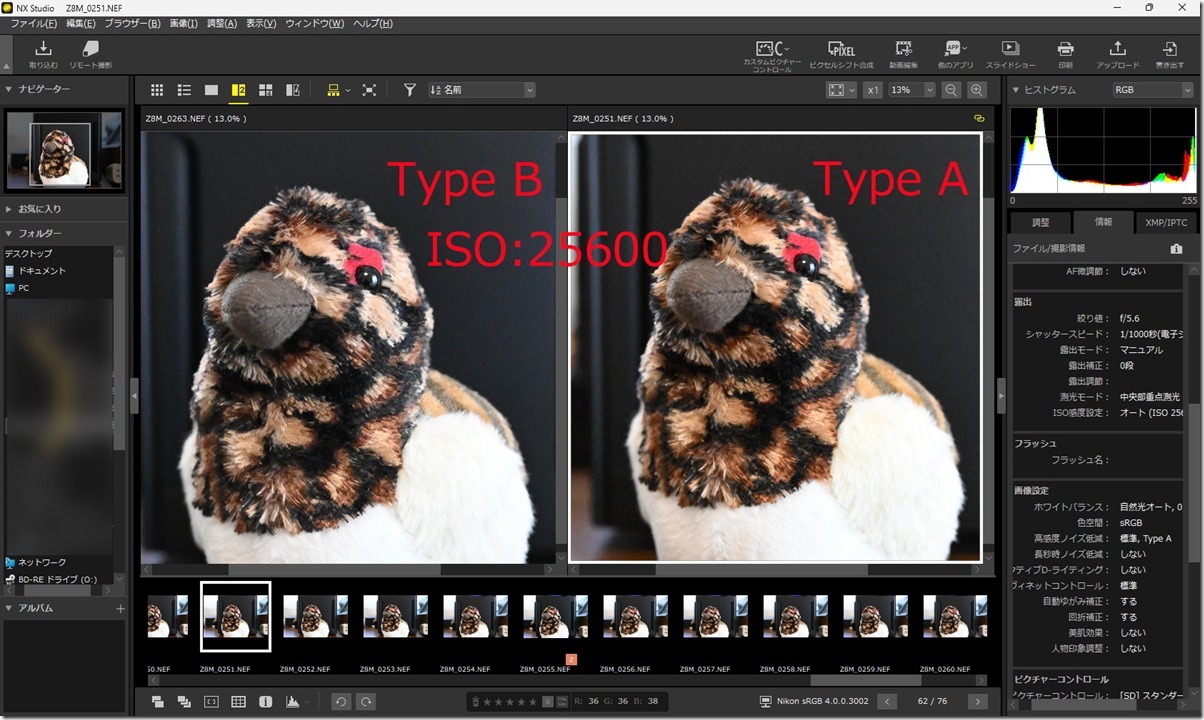Click the filter funnel icon
The width and height of the screenshot is (1204, 720).
[409, 90]
